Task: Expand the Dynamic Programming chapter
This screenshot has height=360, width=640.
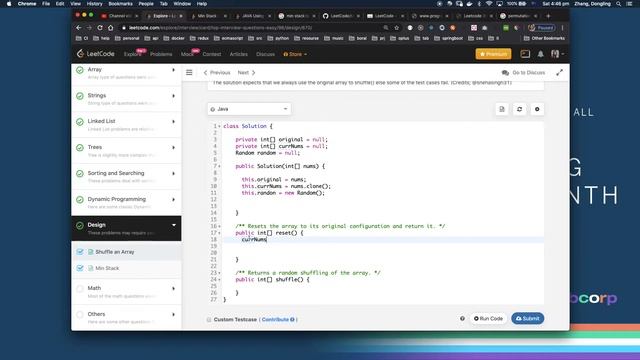Action: [173, 200]
